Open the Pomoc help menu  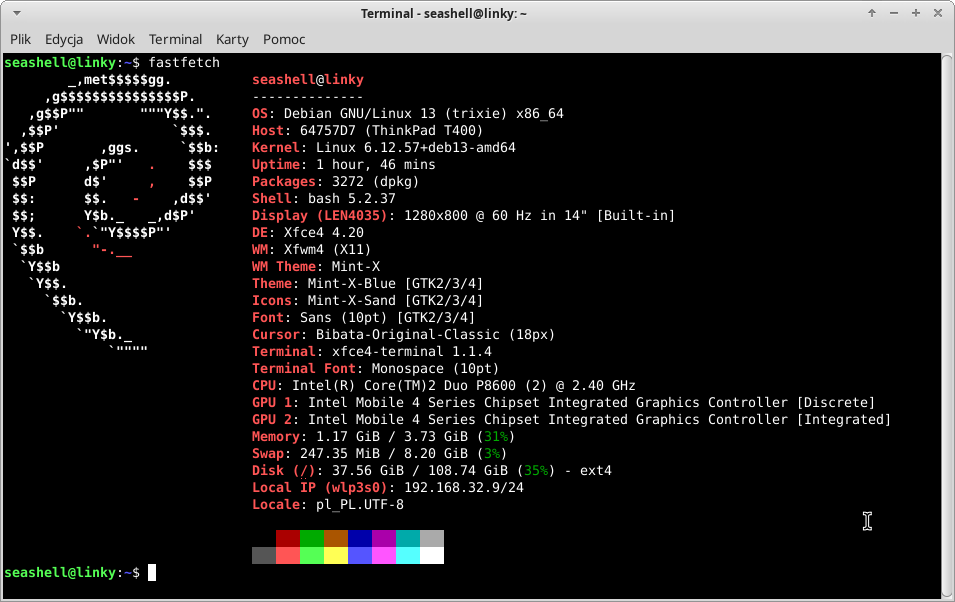pos(284,39)
